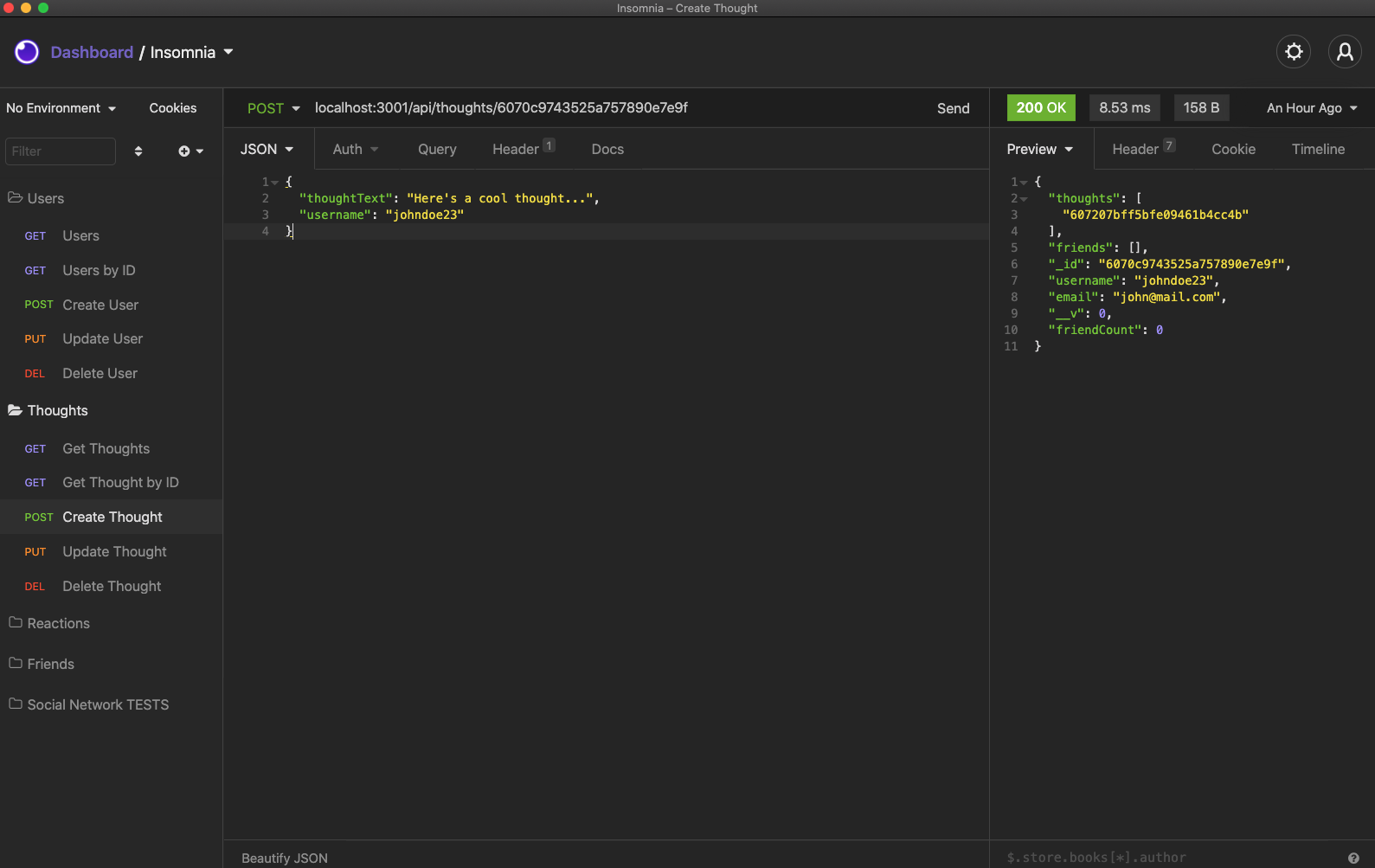Image resolution: width=1375 pixels, height=868 pixels.
Task: Click the 158 B response size tag
Action: coord(1201,108)
